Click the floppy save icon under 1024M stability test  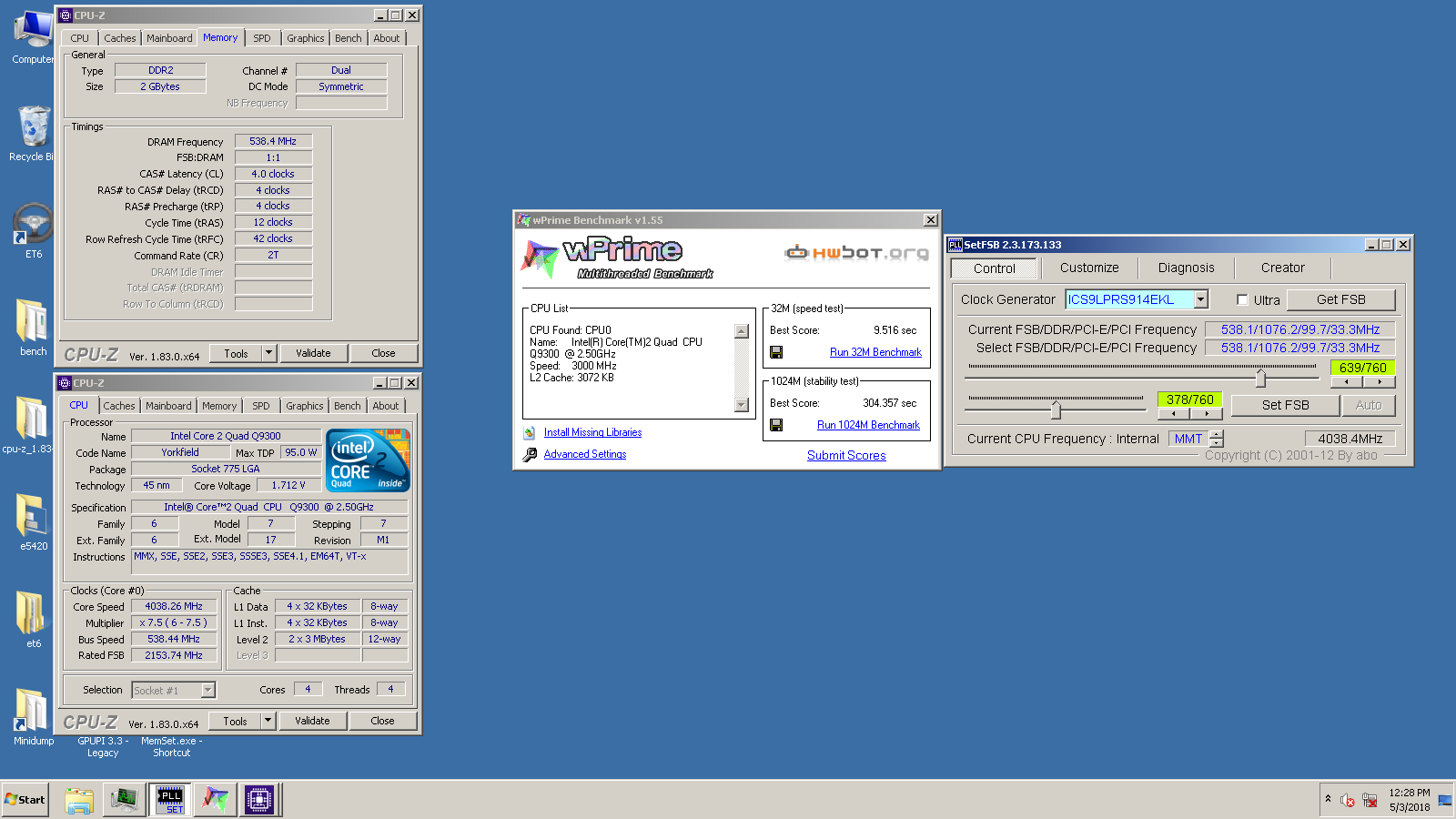[776, 425]
